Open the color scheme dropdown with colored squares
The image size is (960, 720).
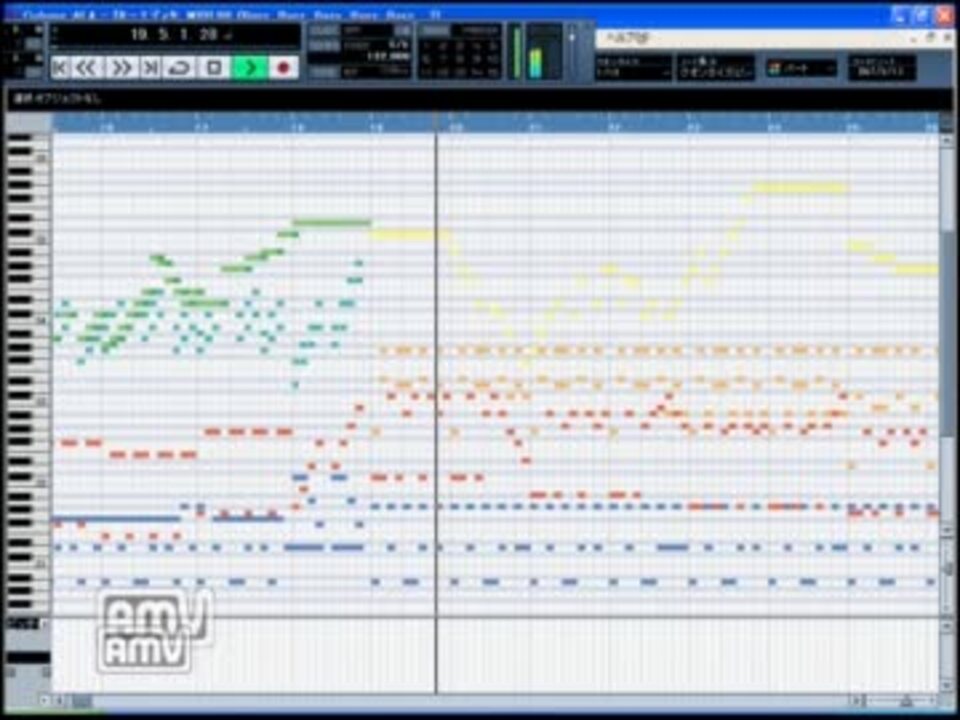[801, 68]
